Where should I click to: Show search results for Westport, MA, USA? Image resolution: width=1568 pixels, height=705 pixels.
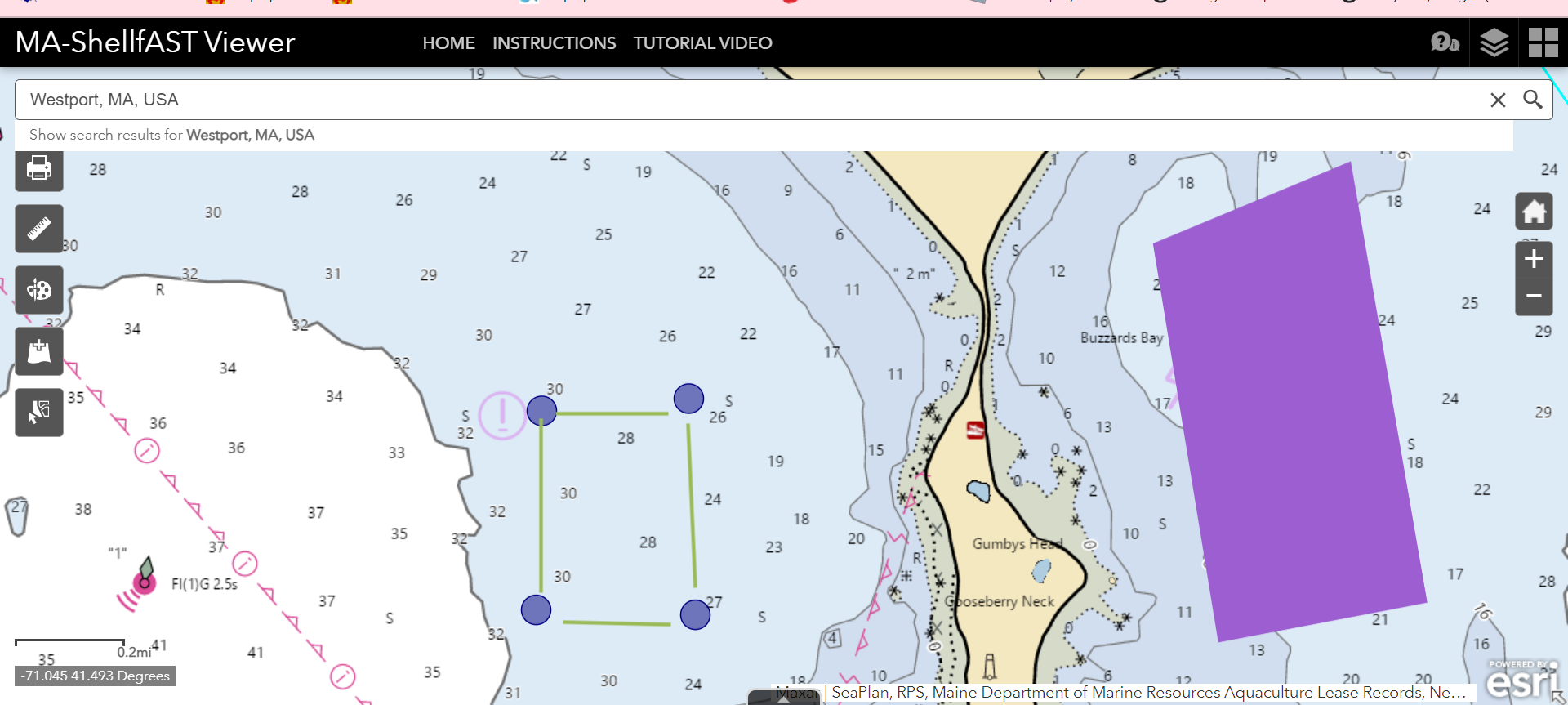point(171,135)
